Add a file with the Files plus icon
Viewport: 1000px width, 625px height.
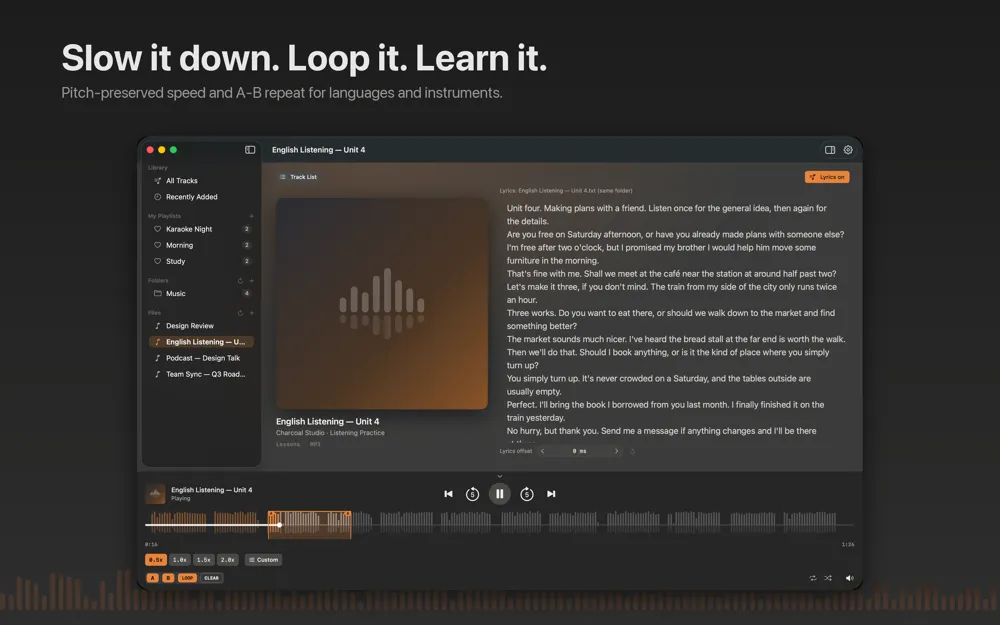tap(251, 313)
